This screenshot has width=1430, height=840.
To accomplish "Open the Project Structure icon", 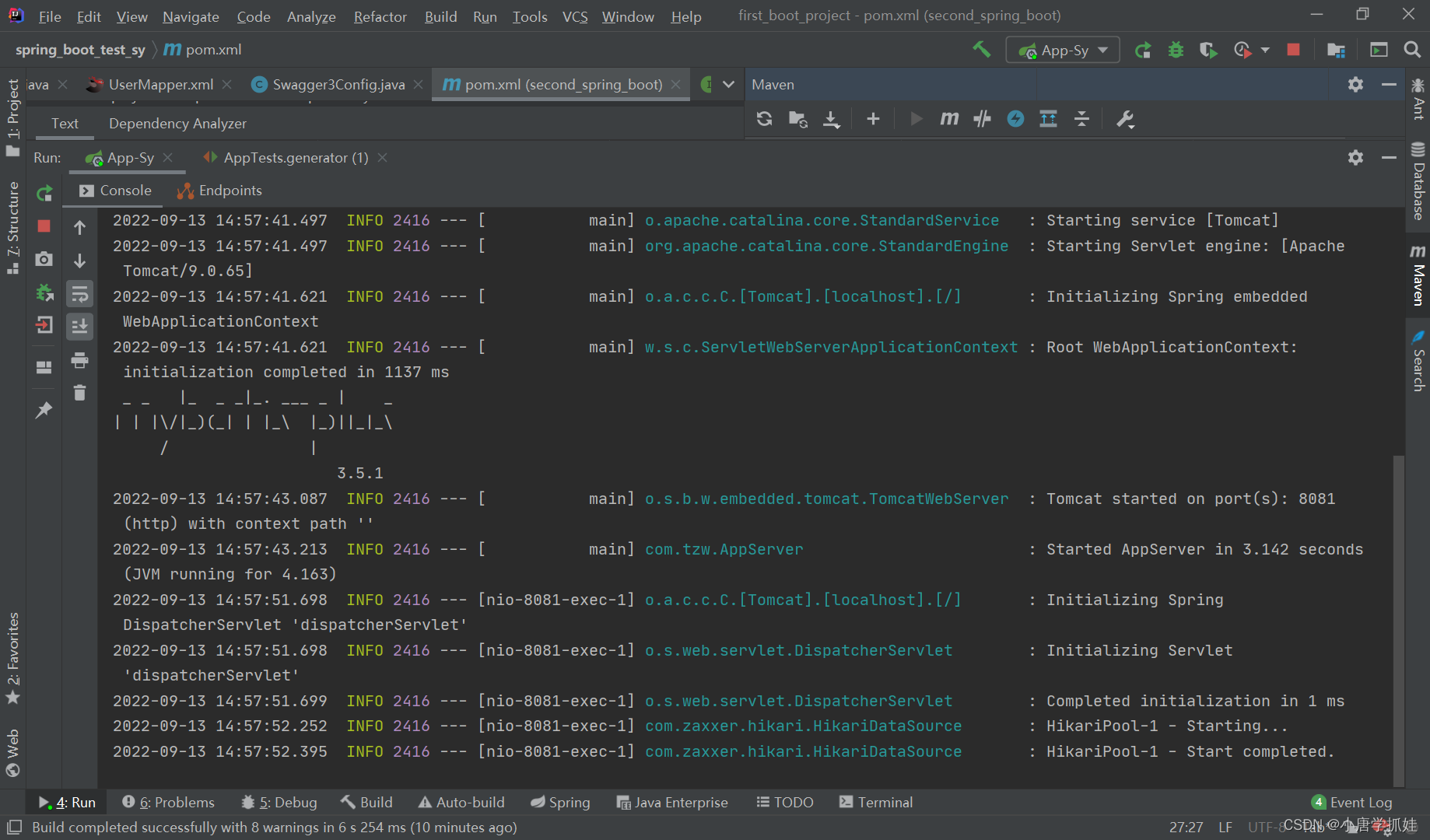I will [x=1336, y=50].
